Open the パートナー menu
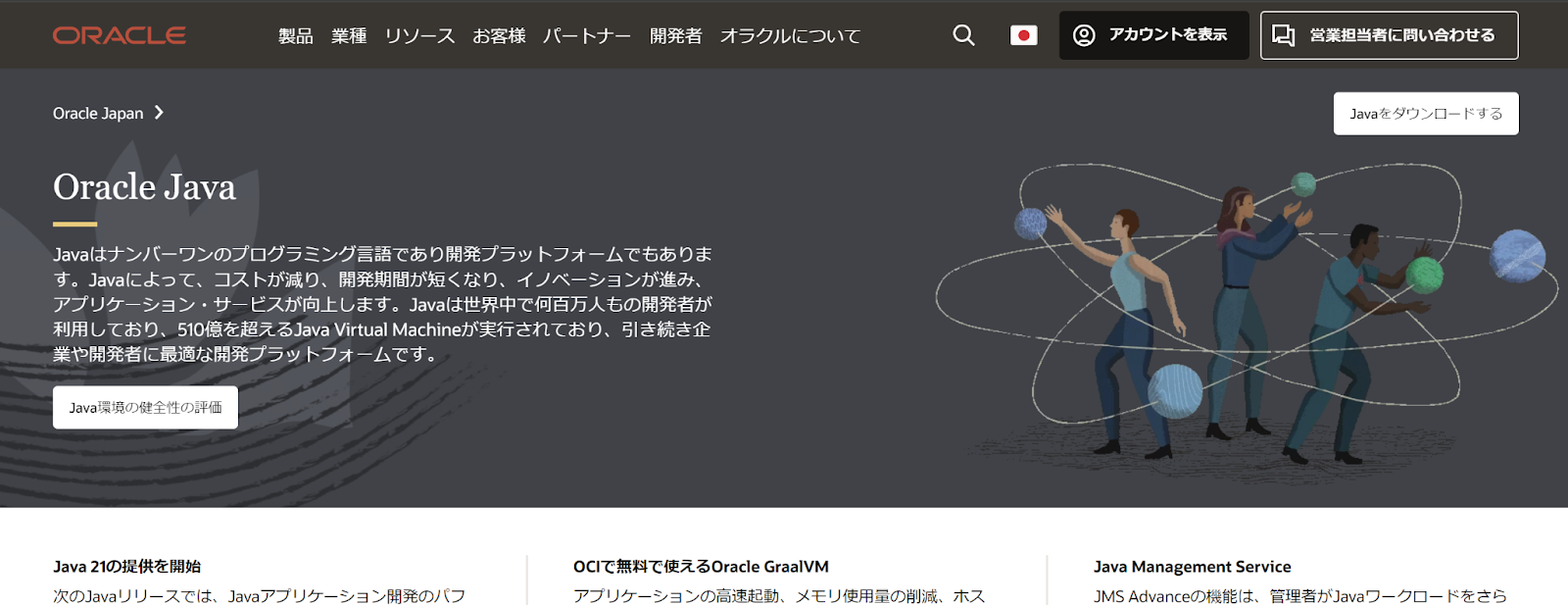The image size is (1568, 605). click(x=587, y=36)
